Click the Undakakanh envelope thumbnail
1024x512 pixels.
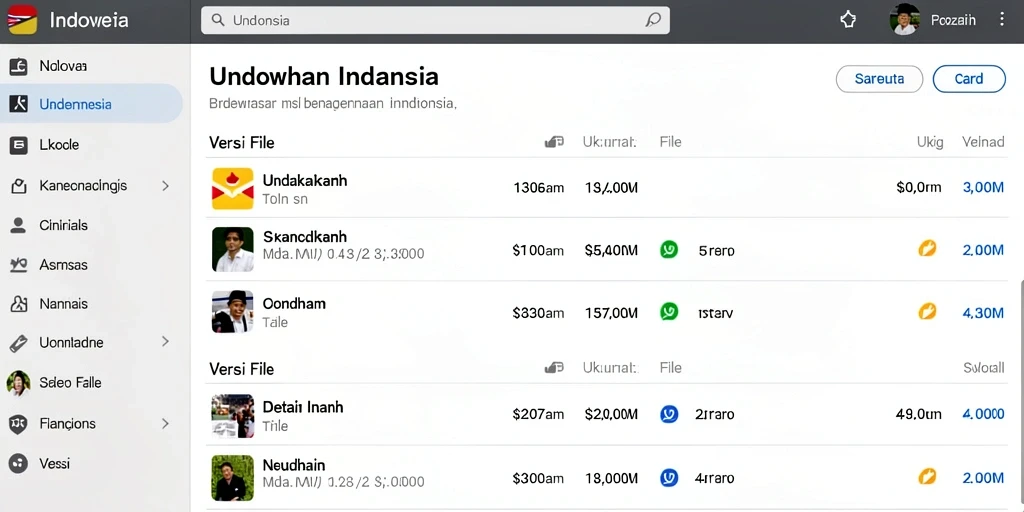pos(232,188)
